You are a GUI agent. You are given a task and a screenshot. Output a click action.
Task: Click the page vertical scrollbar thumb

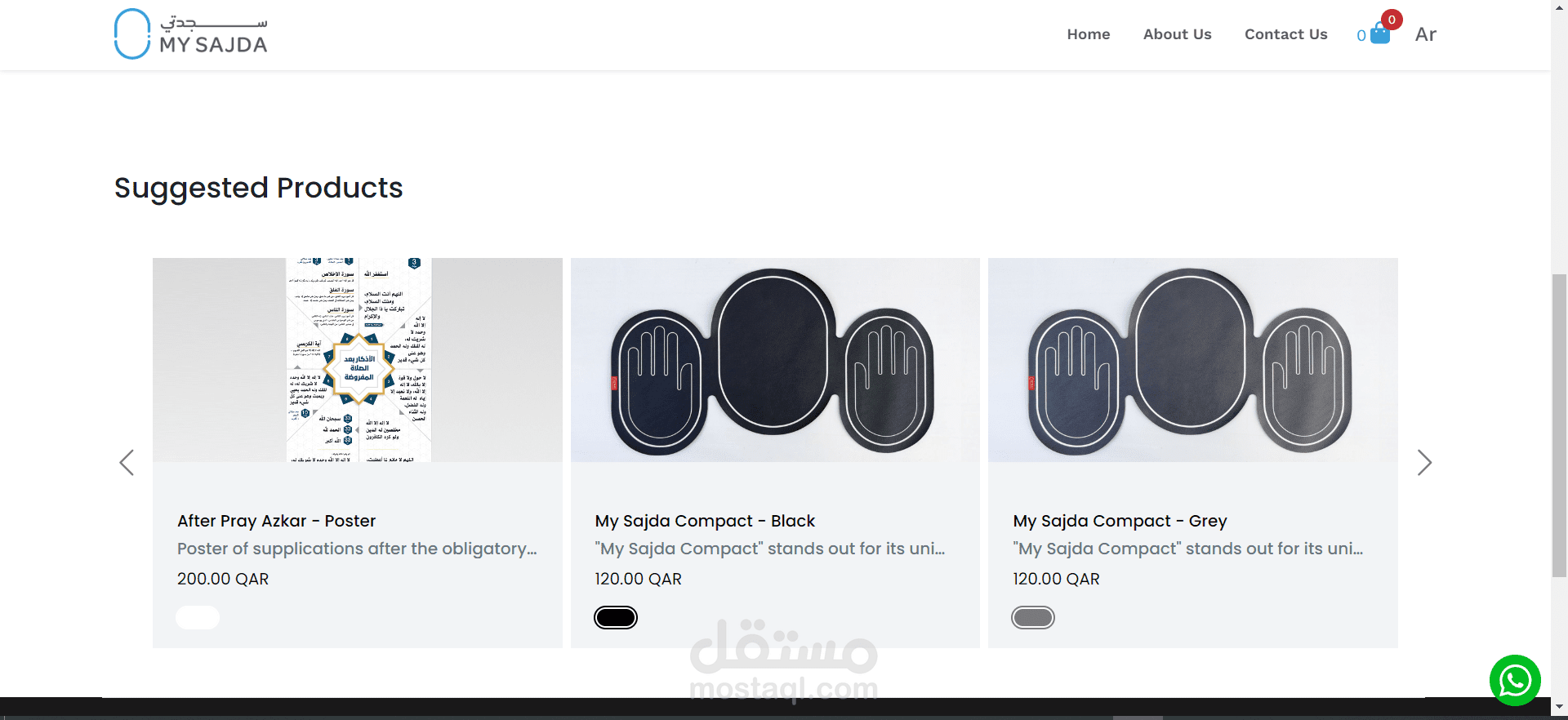tap(1559, 426)
